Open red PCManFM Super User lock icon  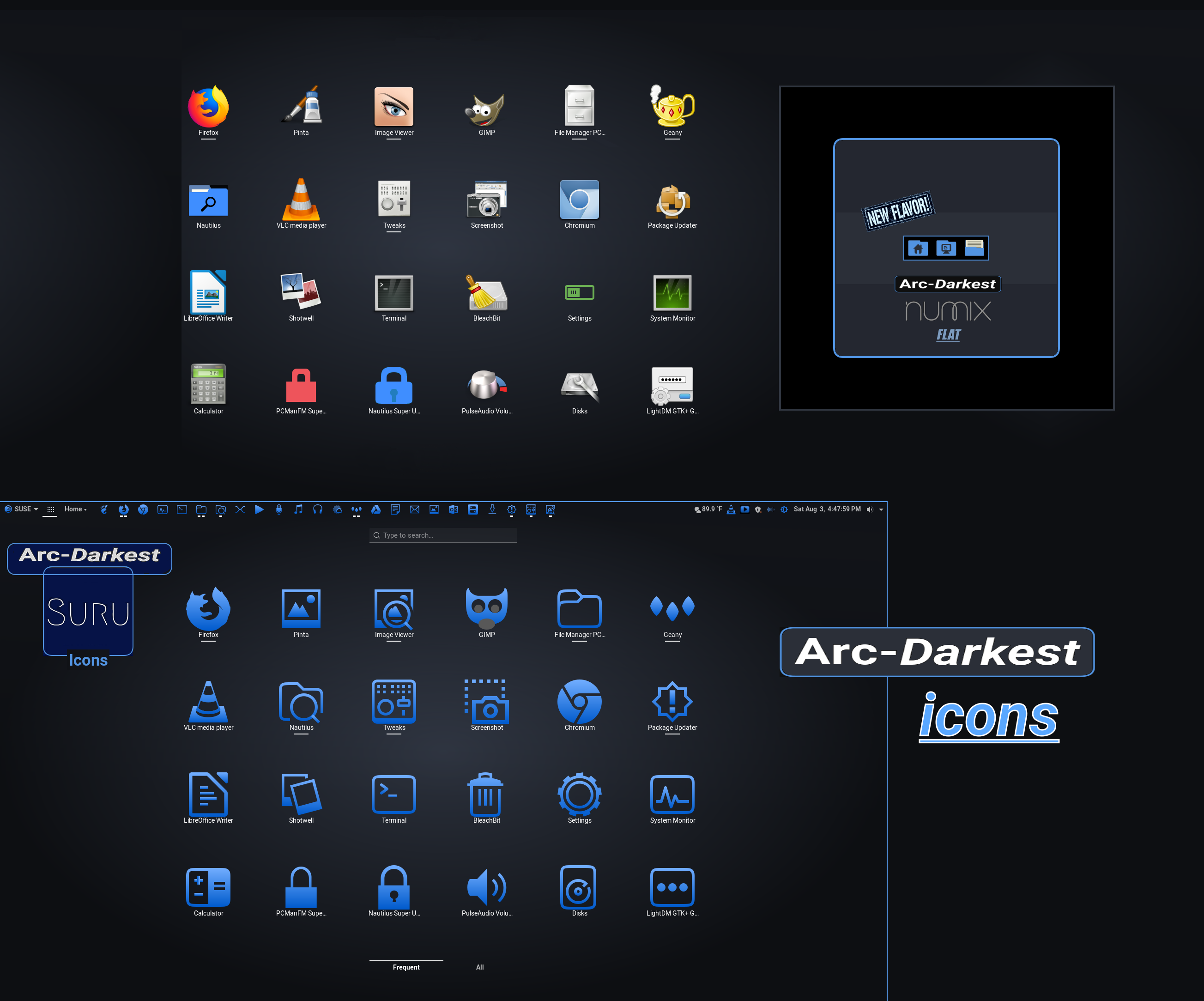coord(301,385)
